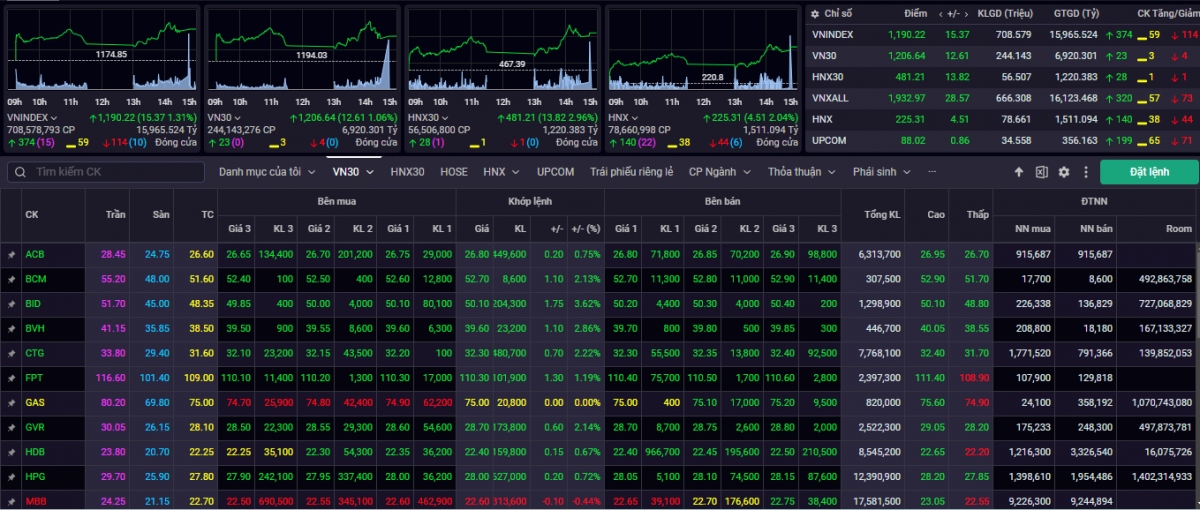Open MBB ticker symbol
The image size is (1200, 510).
(35, 500)
